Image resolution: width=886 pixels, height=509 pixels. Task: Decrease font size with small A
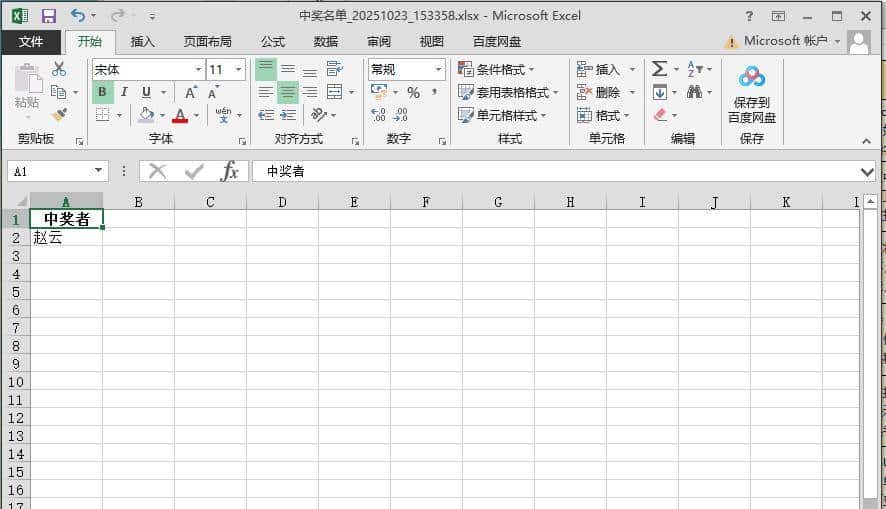pyautogui.click(x=213, y=92)
